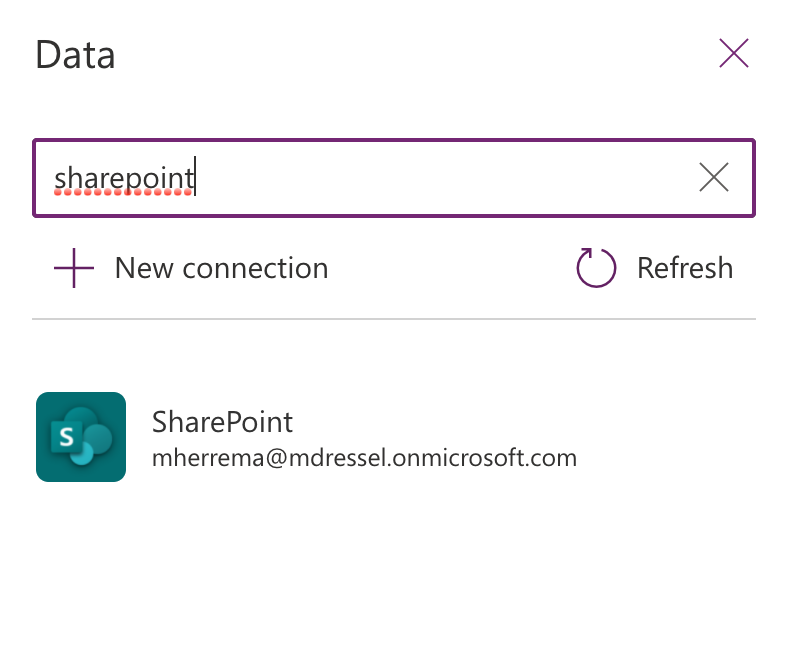The image size is (788, 654).
Task: Click the "Refresh" text label
Action: point(685,268)
